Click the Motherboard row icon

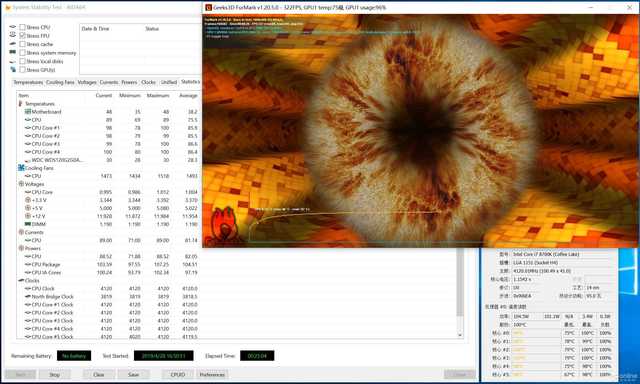(x=28, y=111)
